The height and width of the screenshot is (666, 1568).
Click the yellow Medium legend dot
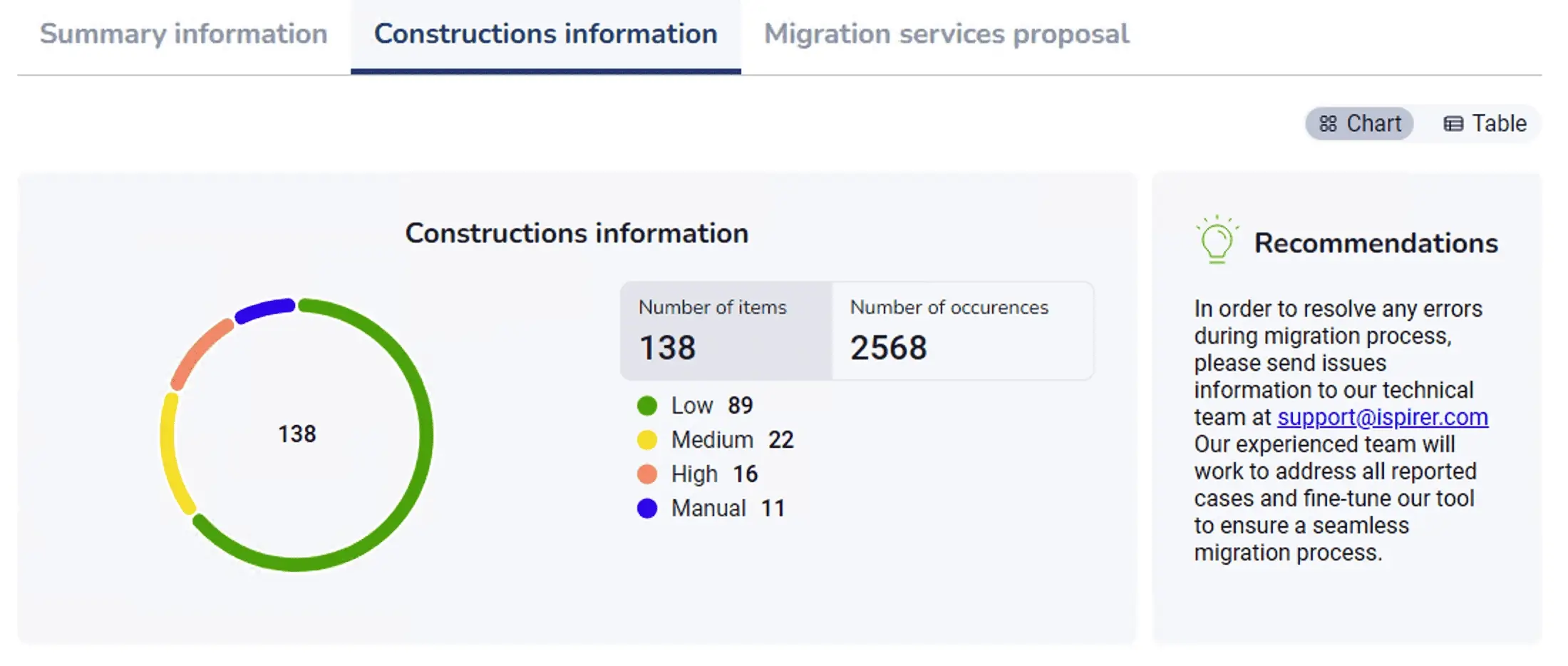(646, 440)
